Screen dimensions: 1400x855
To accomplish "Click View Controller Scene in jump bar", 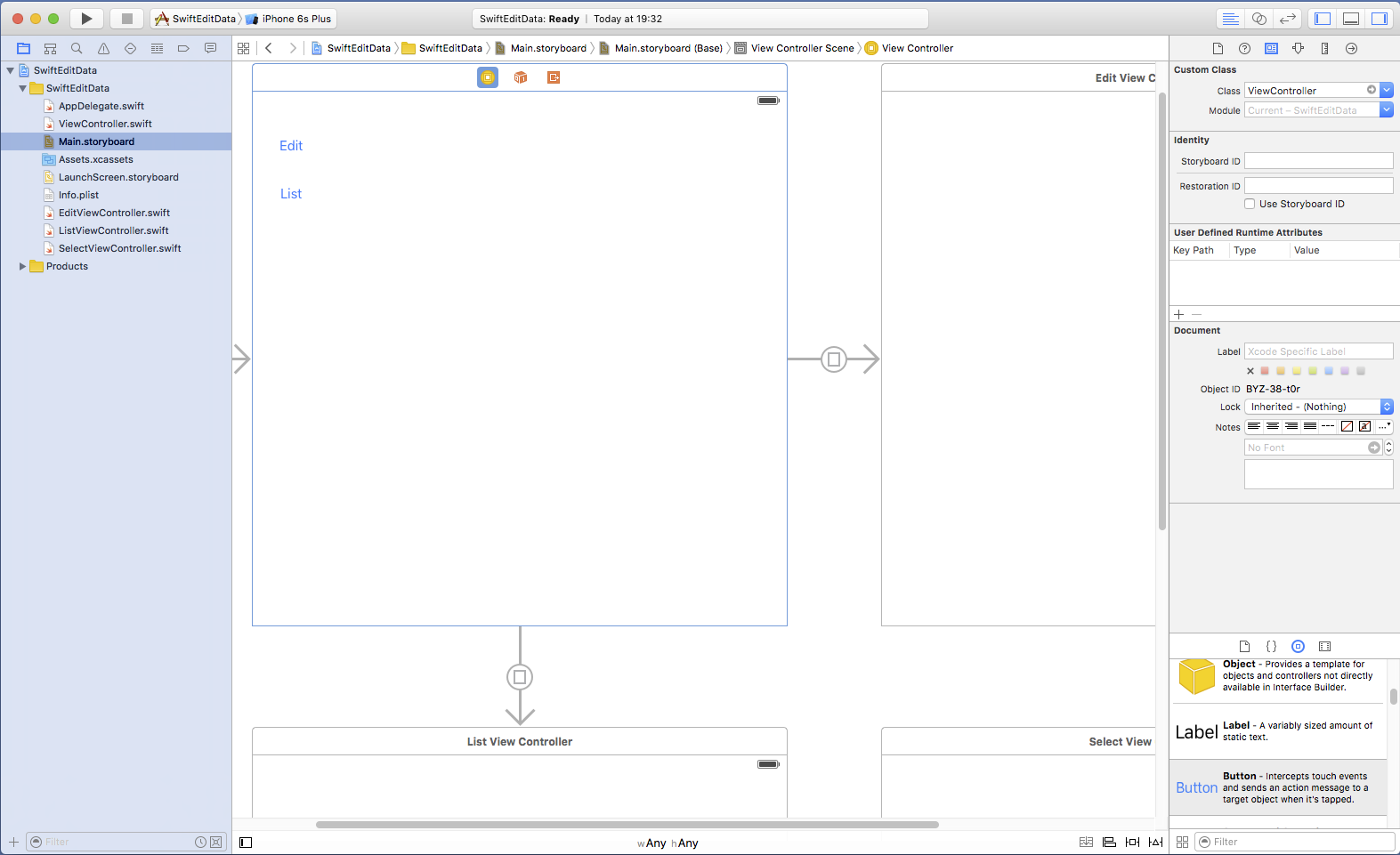I will tap(802, 48).
